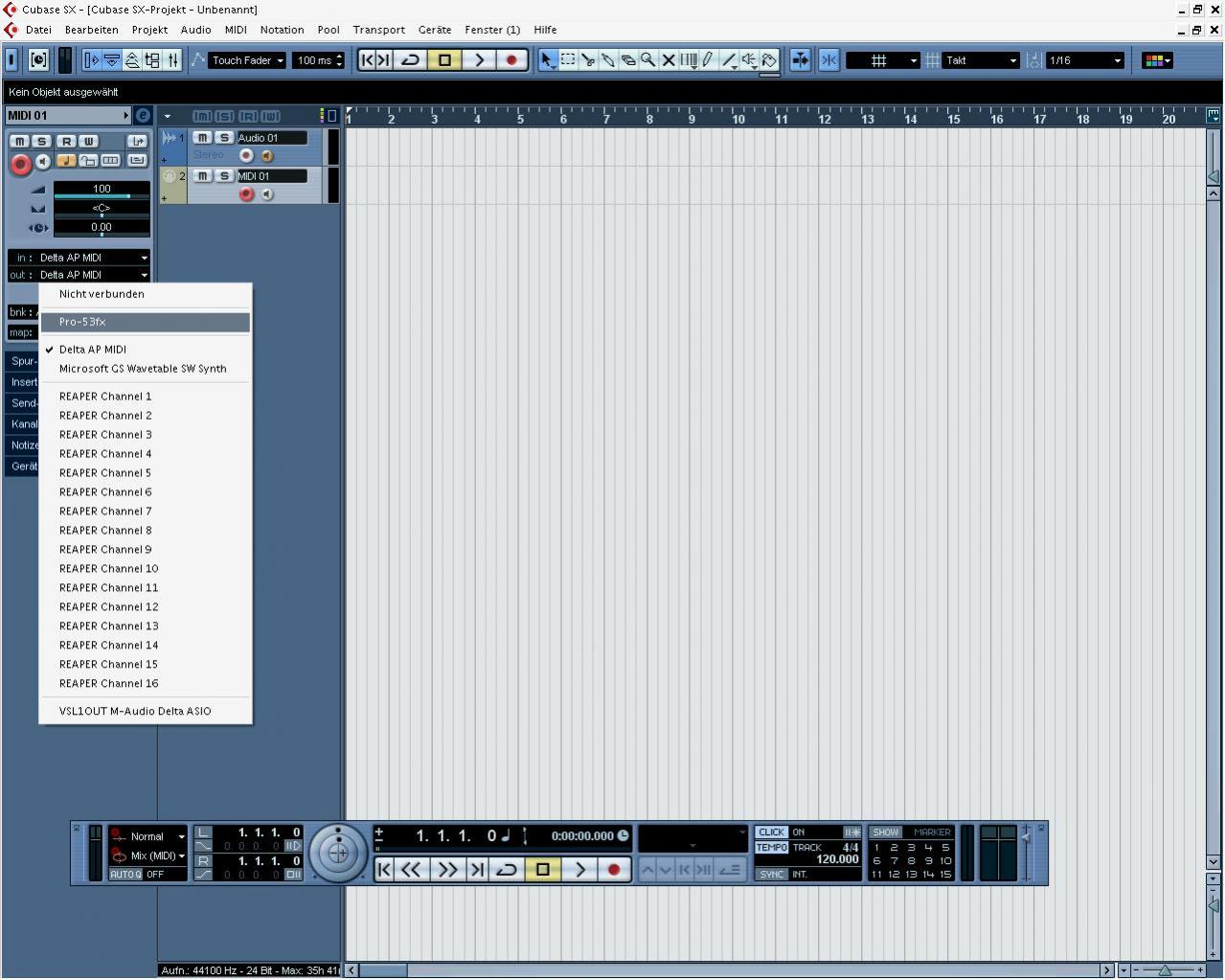This screenshot has height=980, width=1225.
Task: Click the horizontal zoom slider
Action: [x=1167, y=970]
